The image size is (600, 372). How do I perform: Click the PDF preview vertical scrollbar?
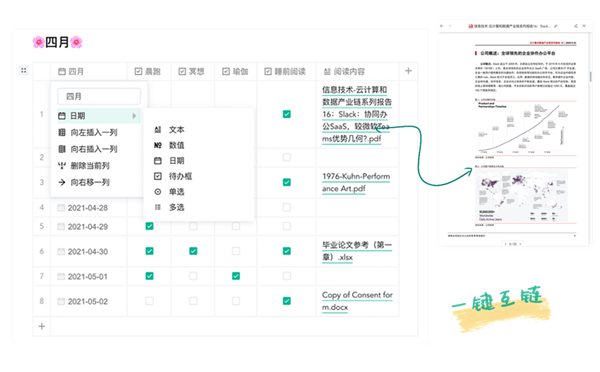pos(590,77)
